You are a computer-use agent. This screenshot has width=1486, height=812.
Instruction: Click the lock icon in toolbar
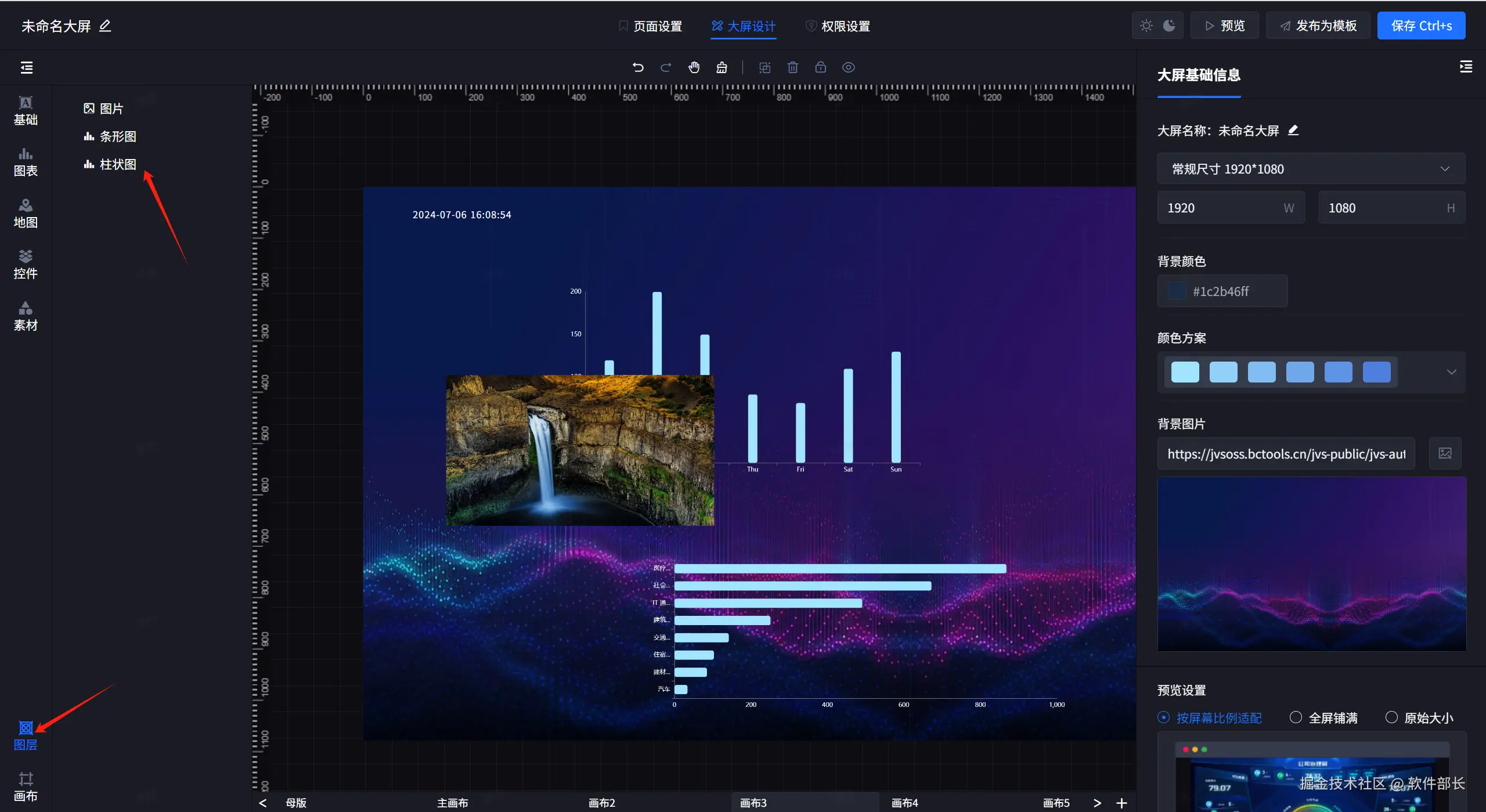coord(820,67)
